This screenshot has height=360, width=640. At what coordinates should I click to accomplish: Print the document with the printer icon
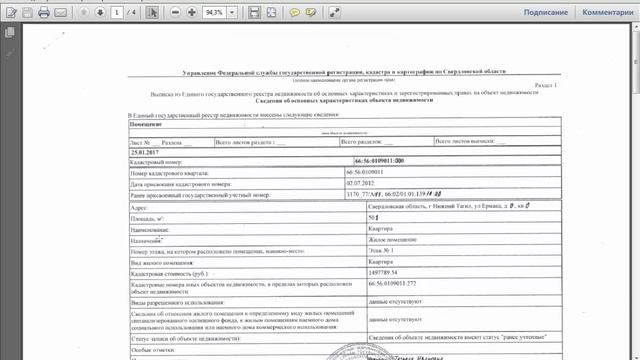pos(44,13)
